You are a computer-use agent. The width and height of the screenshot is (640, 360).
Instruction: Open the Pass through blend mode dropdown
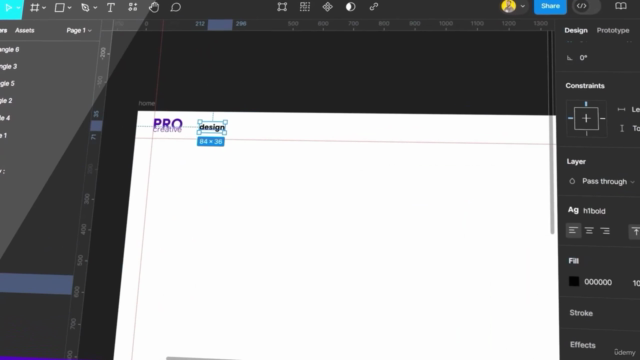click(608, 181)
